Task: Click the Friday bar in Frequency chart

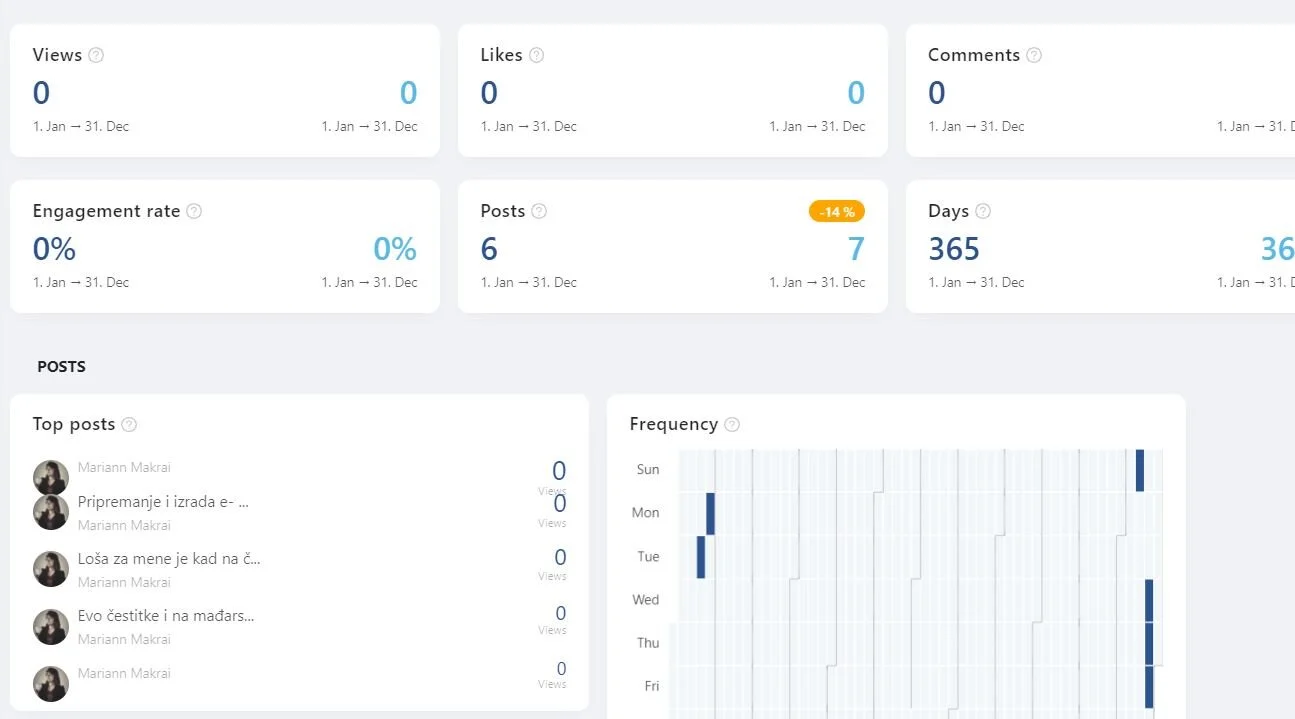Action: click(x=1149, y=687)
